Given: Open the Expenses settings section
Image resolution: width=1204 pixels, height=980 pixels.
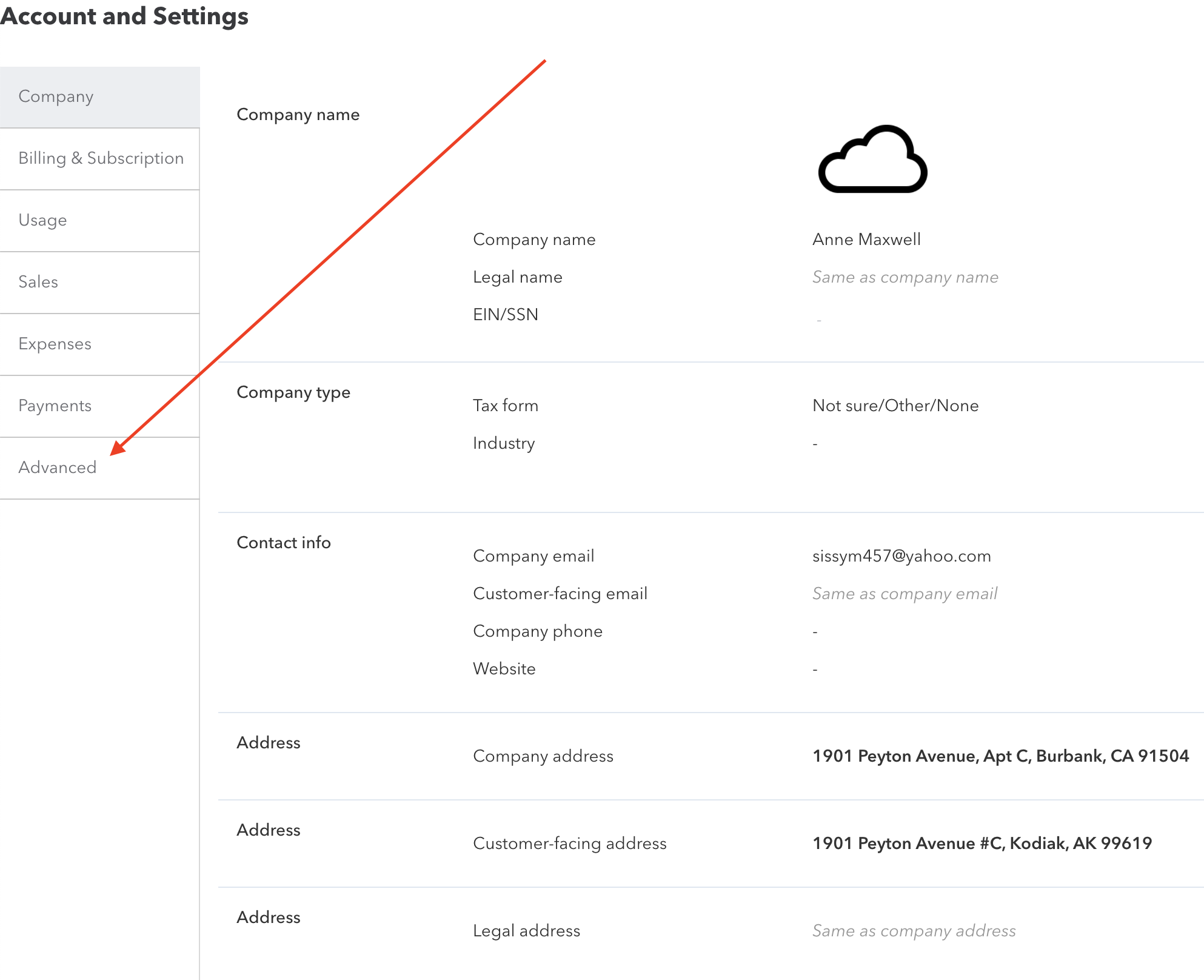Looking at the screenshot, I should [x=55, y=344].
